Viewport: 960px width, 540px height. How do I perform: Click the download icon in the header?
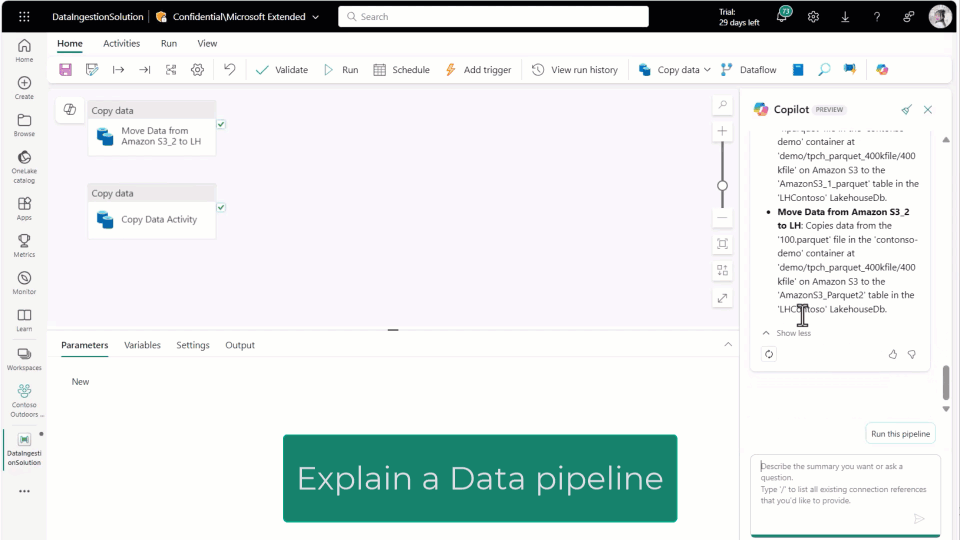coord(845,17)
